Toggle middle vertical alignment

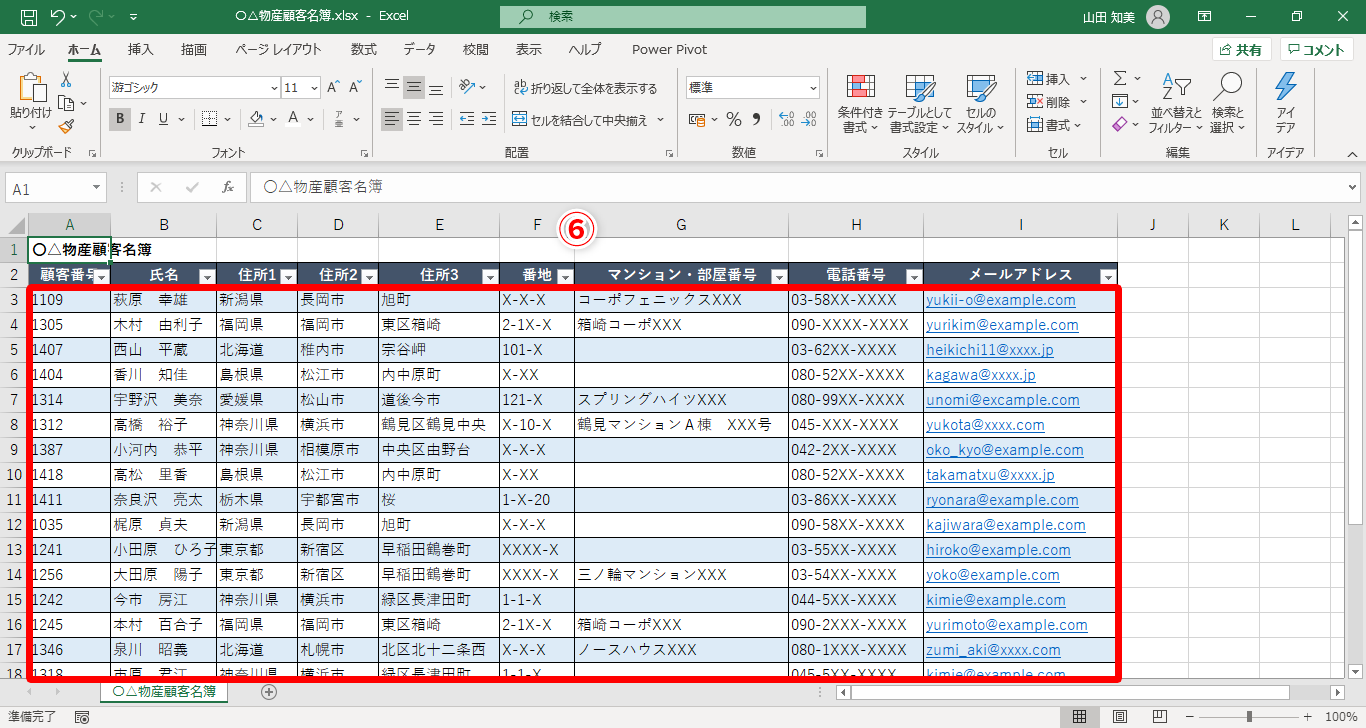(x=414, y=87)
